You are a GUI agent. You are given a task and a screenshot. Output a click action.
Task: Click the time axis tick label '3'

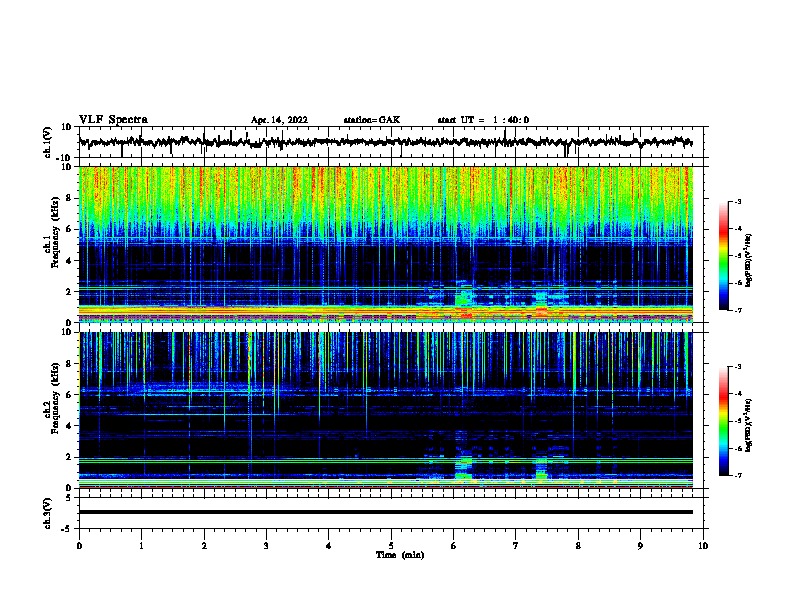[266, 546]
